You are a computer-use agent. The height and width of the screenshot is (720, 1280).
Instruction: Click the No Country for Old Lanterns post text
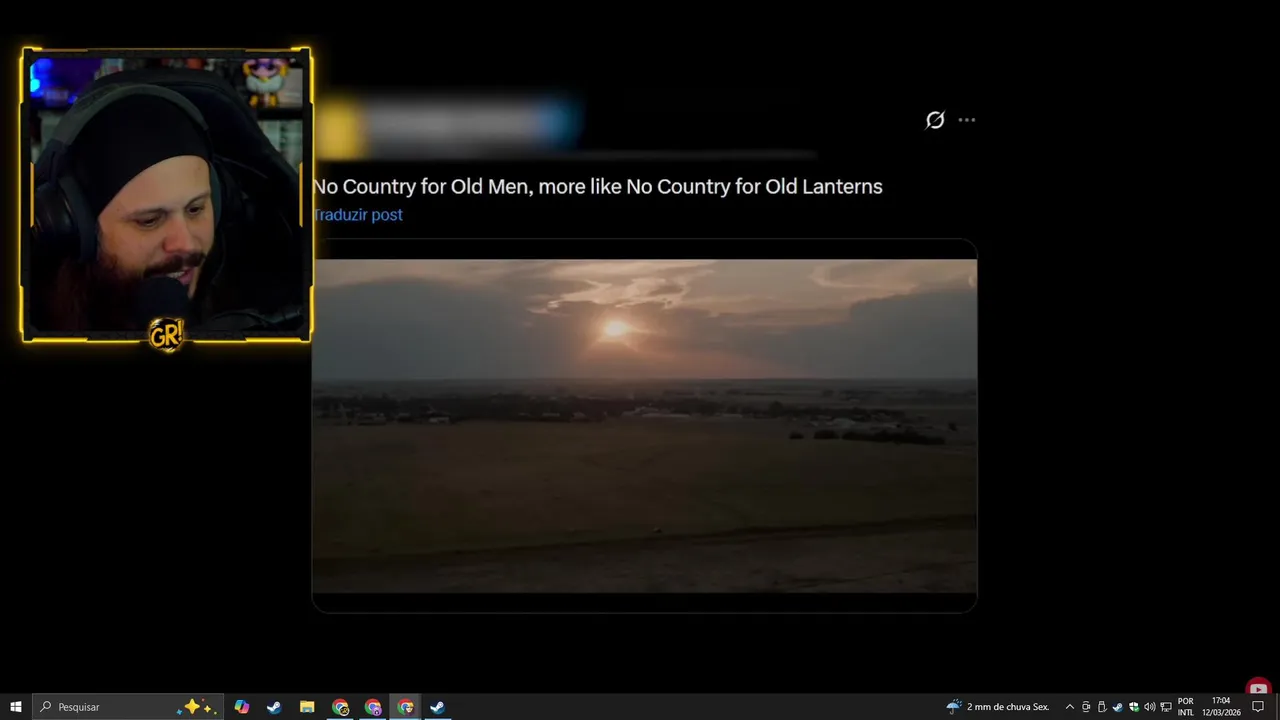597,186
